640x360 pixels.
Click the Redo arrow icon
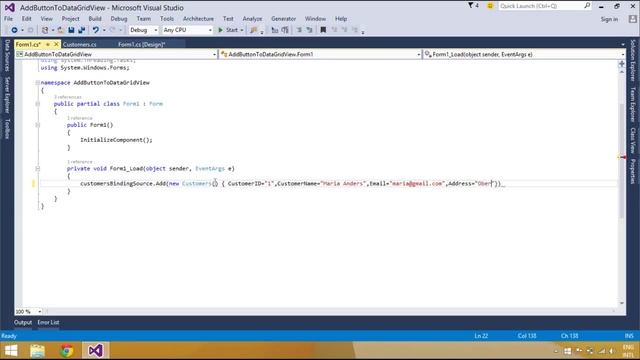pyautogui.click(x=112, y=30)
